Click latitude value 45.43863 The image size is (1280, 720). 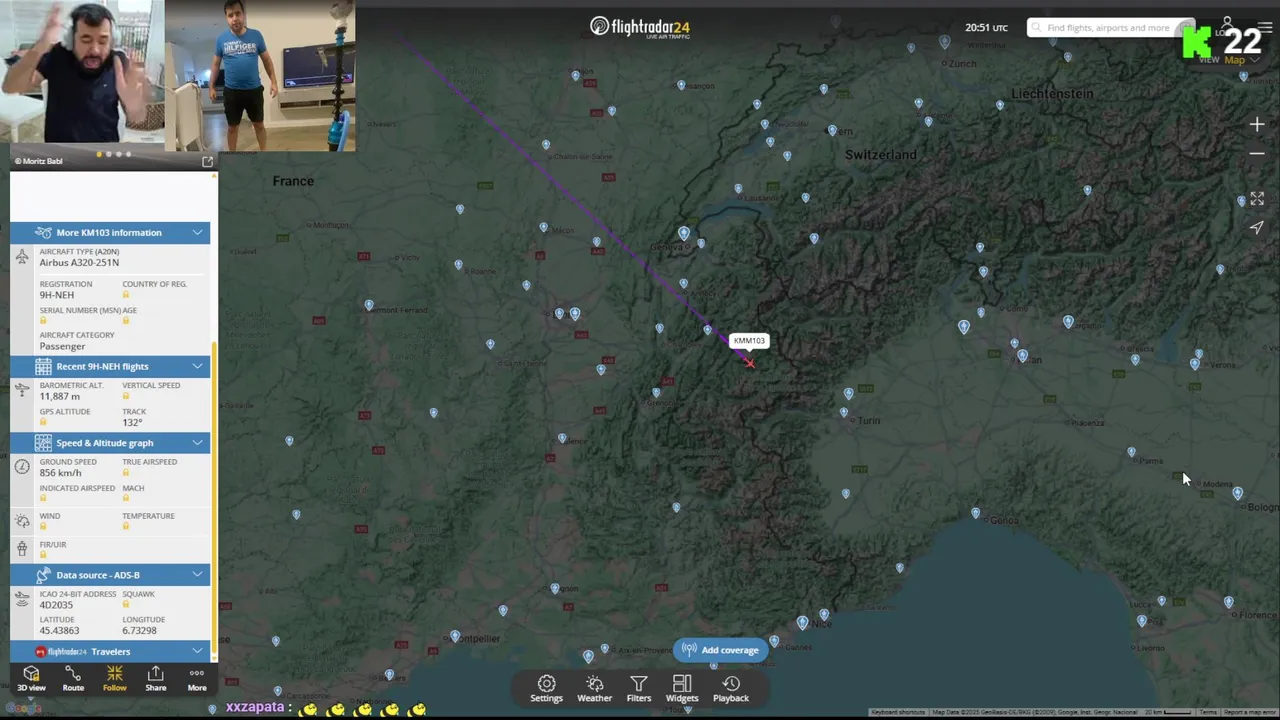[x=59, y=631]
